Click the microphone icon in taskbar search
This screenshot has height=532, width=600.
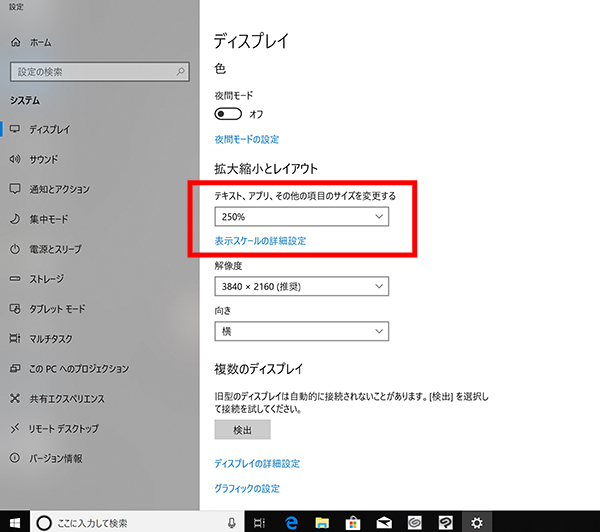click(232, 523)
